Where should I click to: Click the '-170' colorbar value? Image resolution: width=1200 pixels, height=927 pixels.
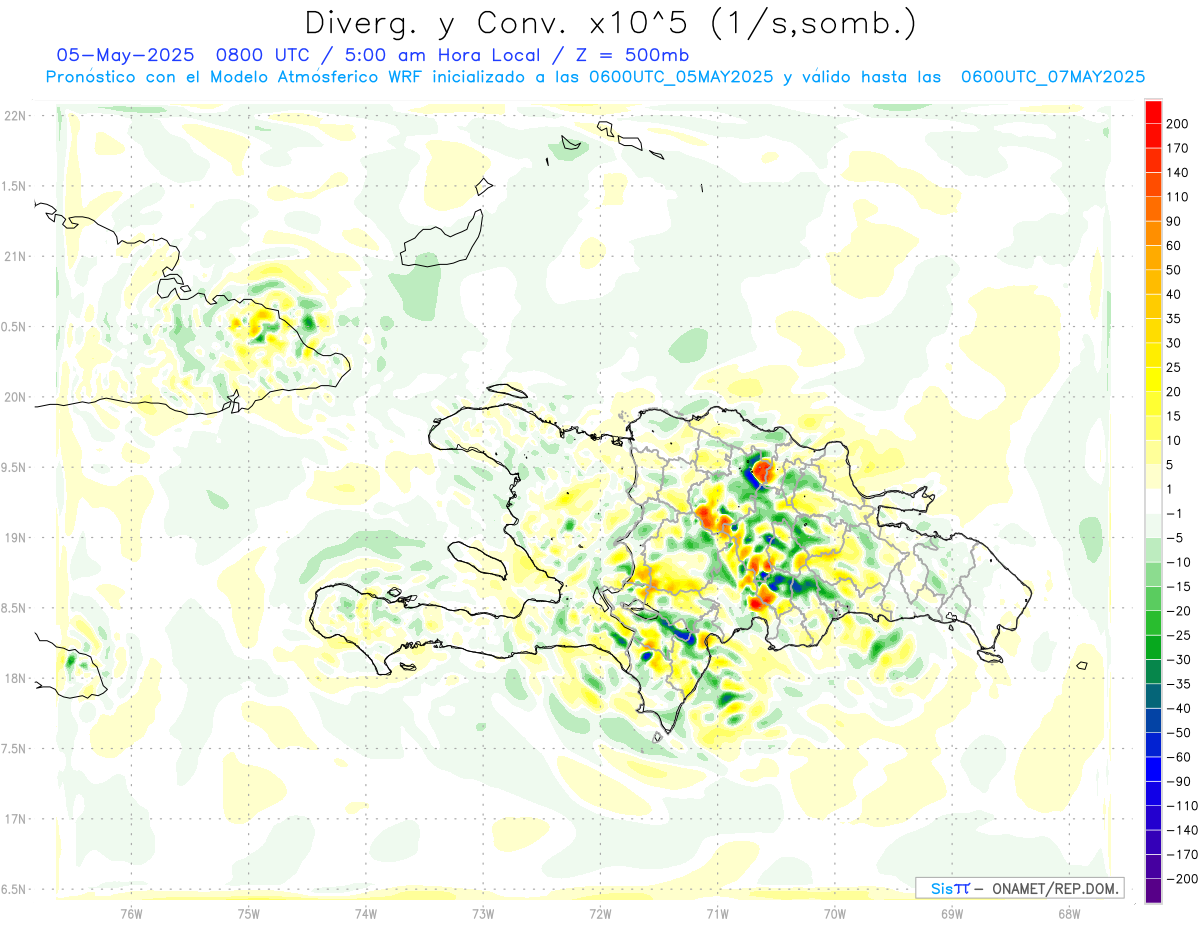click(1181, 854)
